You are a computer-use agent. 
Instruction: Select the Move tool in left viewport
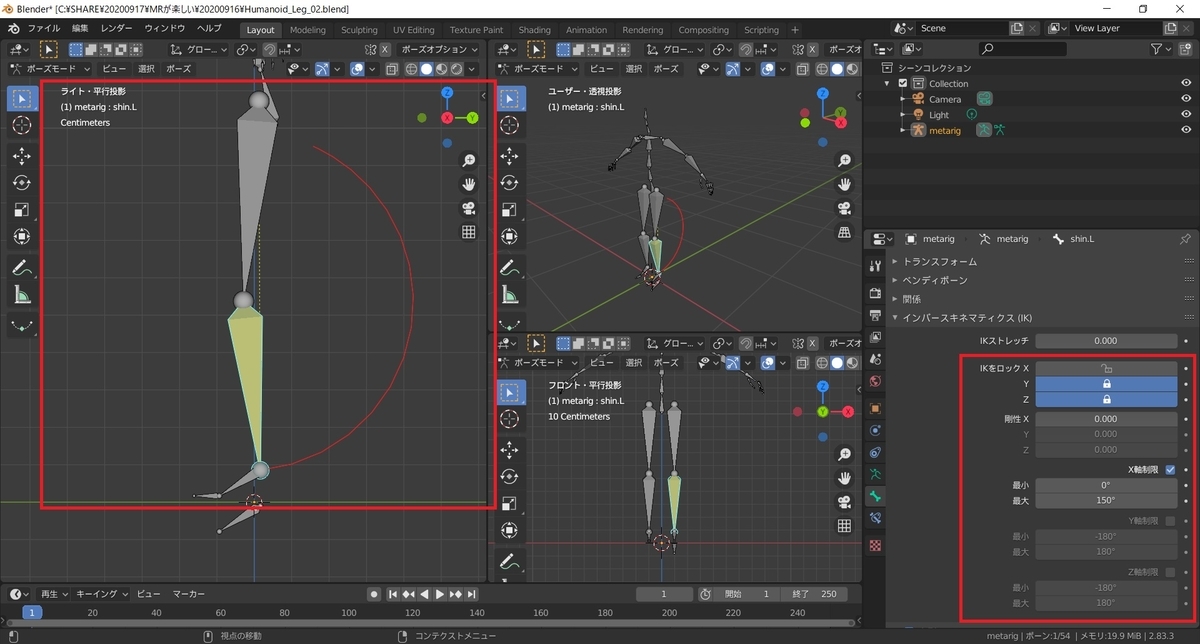click(22, 157)
